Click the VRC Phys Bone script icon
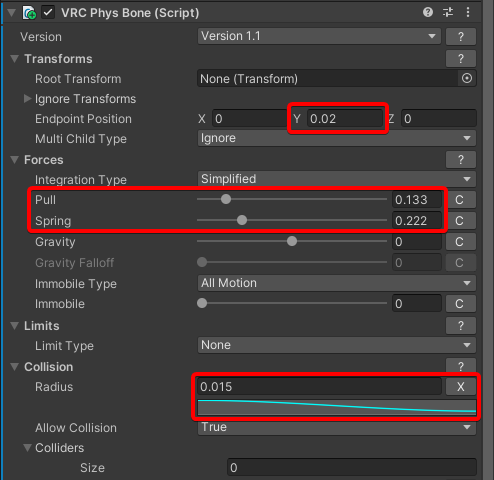Image resolution: width=494 pixels, height=480 pixels. point(29,13)
